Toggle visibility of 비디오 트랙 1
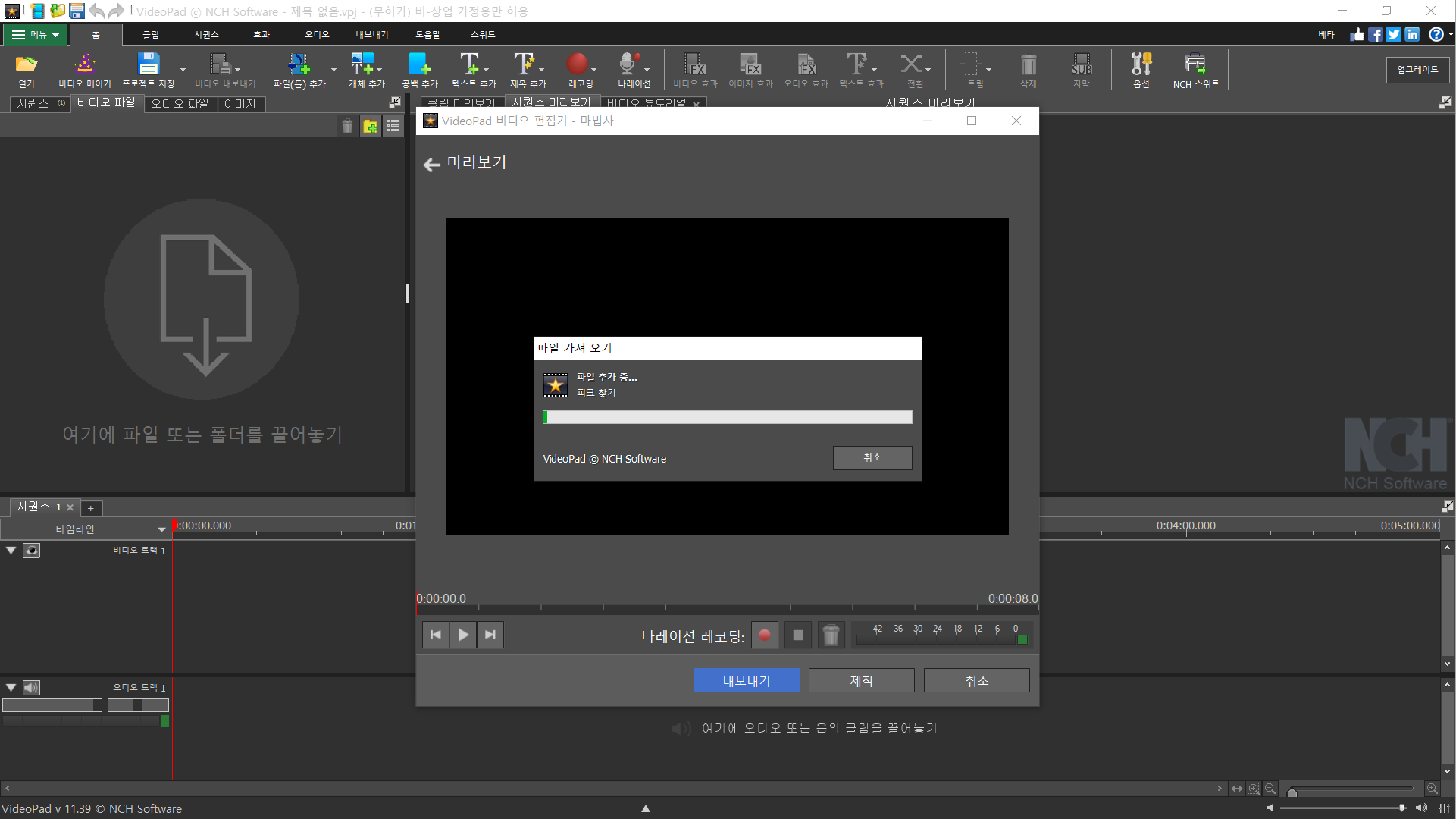 pos(31,551)
